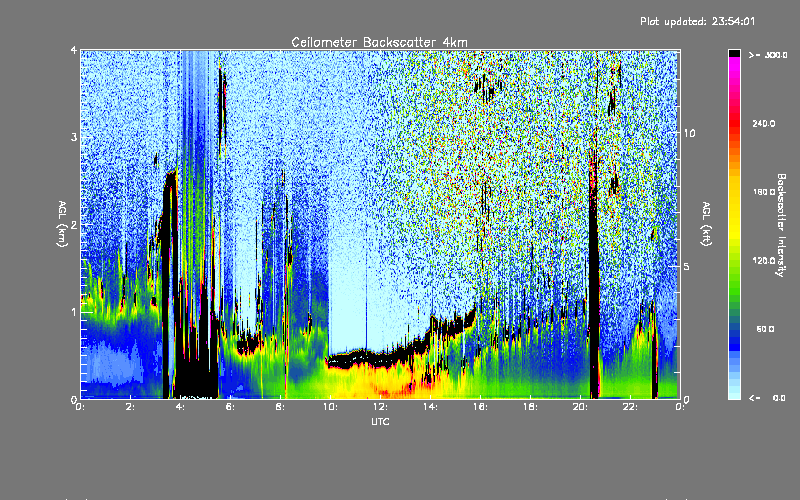Screen dimensions: 800x500
Task: Click the wide black block near 4: UTC
Action: point(196,378)
